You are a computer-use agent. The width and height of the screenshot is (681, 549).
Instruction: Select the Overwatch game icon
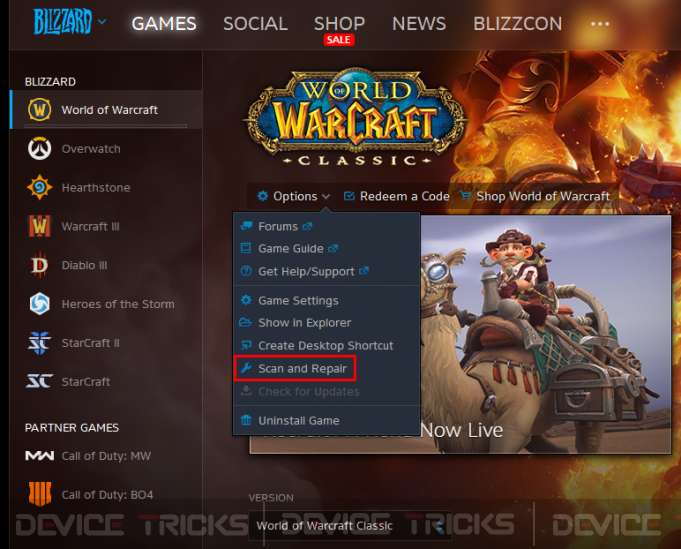[x=40, y=149]
